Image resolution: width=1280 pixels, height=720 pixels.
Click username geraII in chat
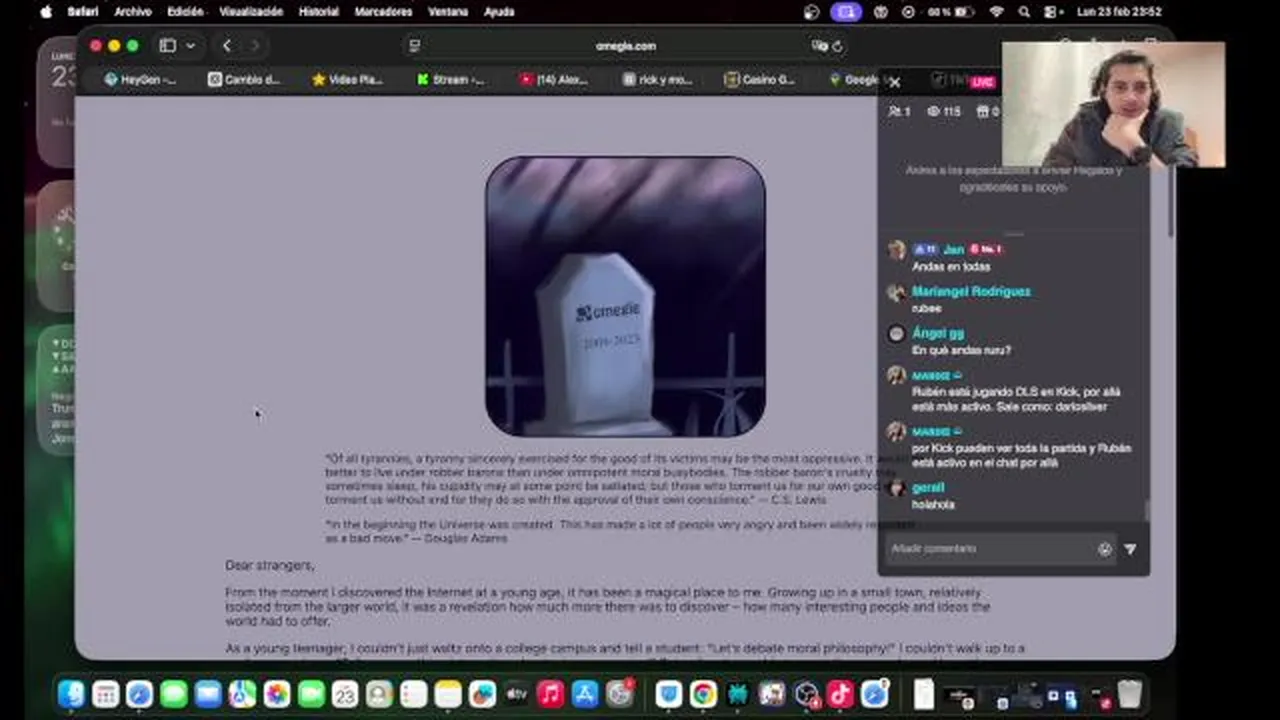[x=928, y=488]
